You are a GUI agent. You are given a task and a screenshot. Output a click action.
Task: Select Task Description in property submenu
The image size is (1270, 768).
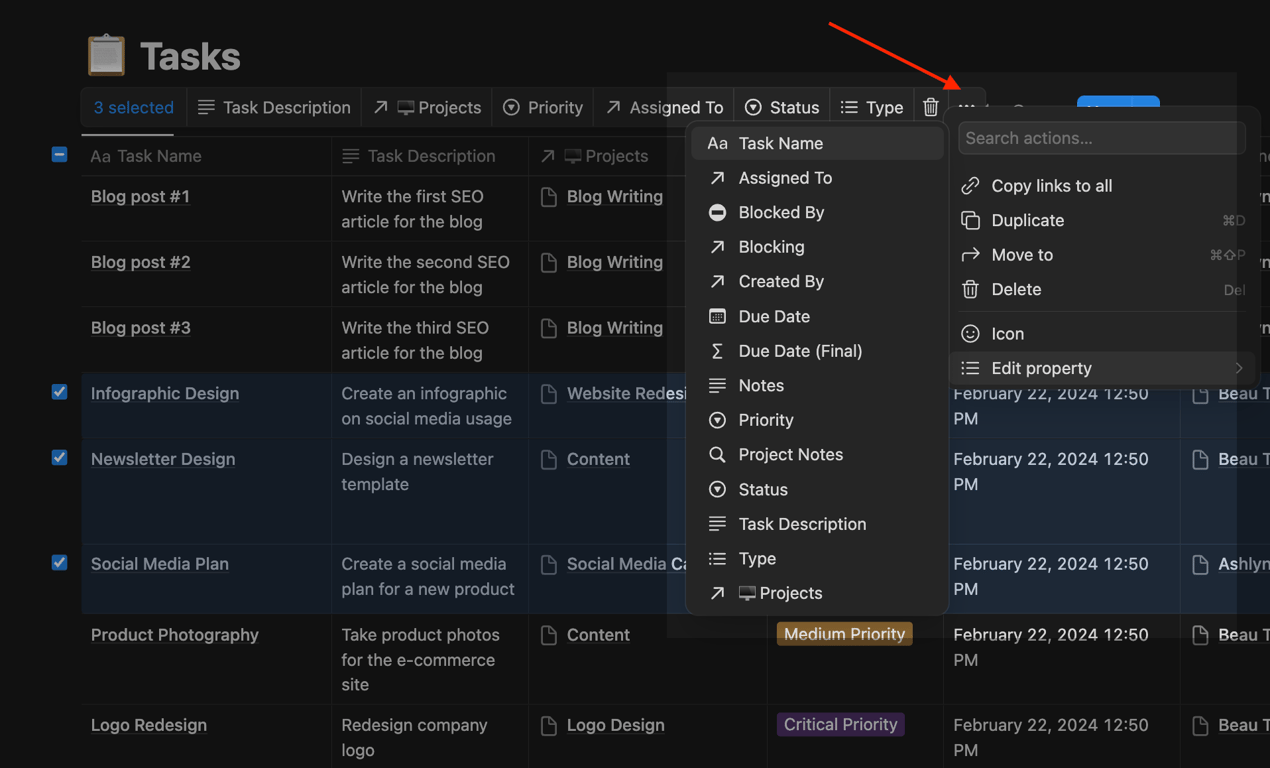click(817, 524)
